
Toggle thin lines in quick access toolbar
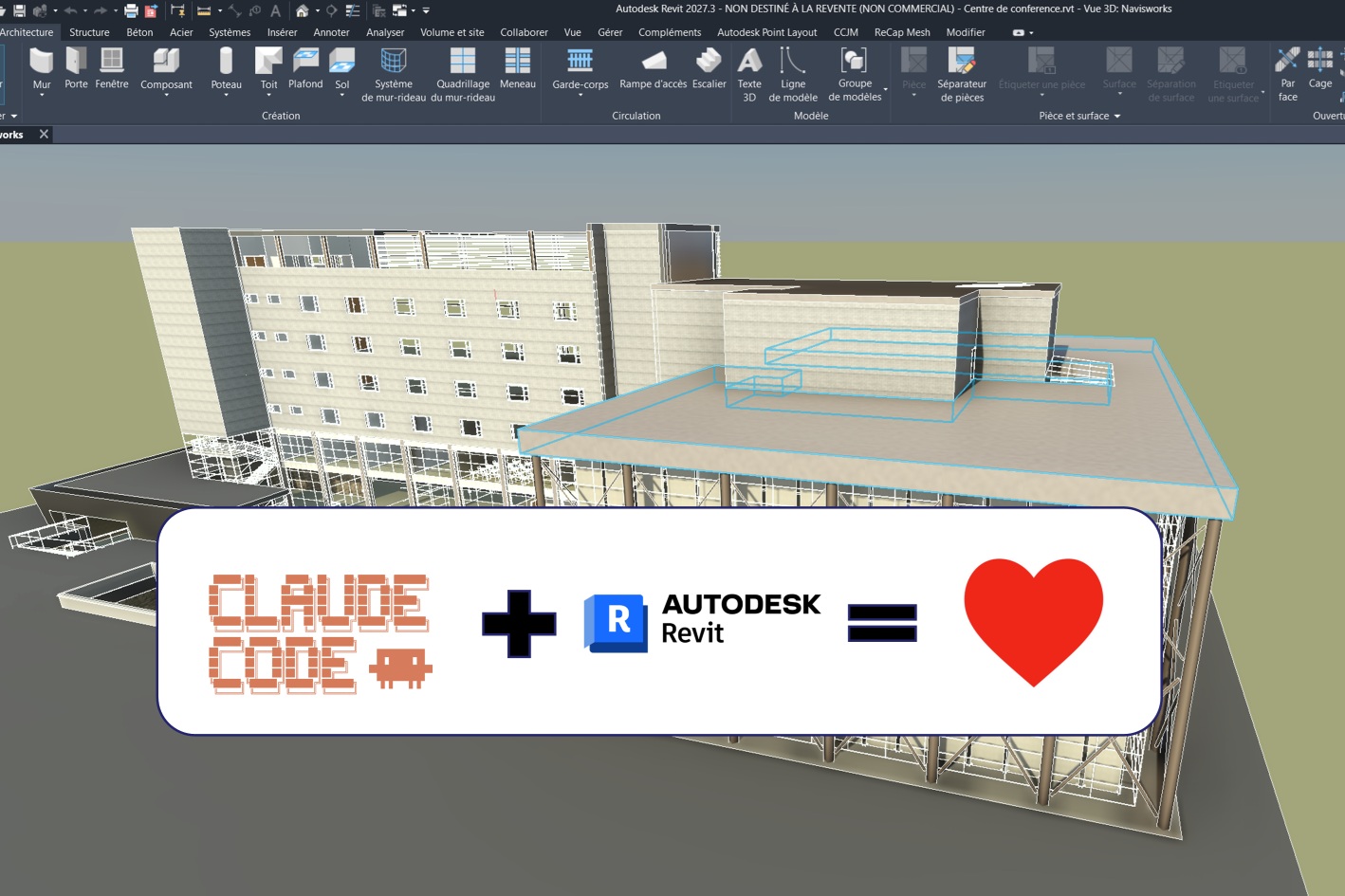(353, 10)
